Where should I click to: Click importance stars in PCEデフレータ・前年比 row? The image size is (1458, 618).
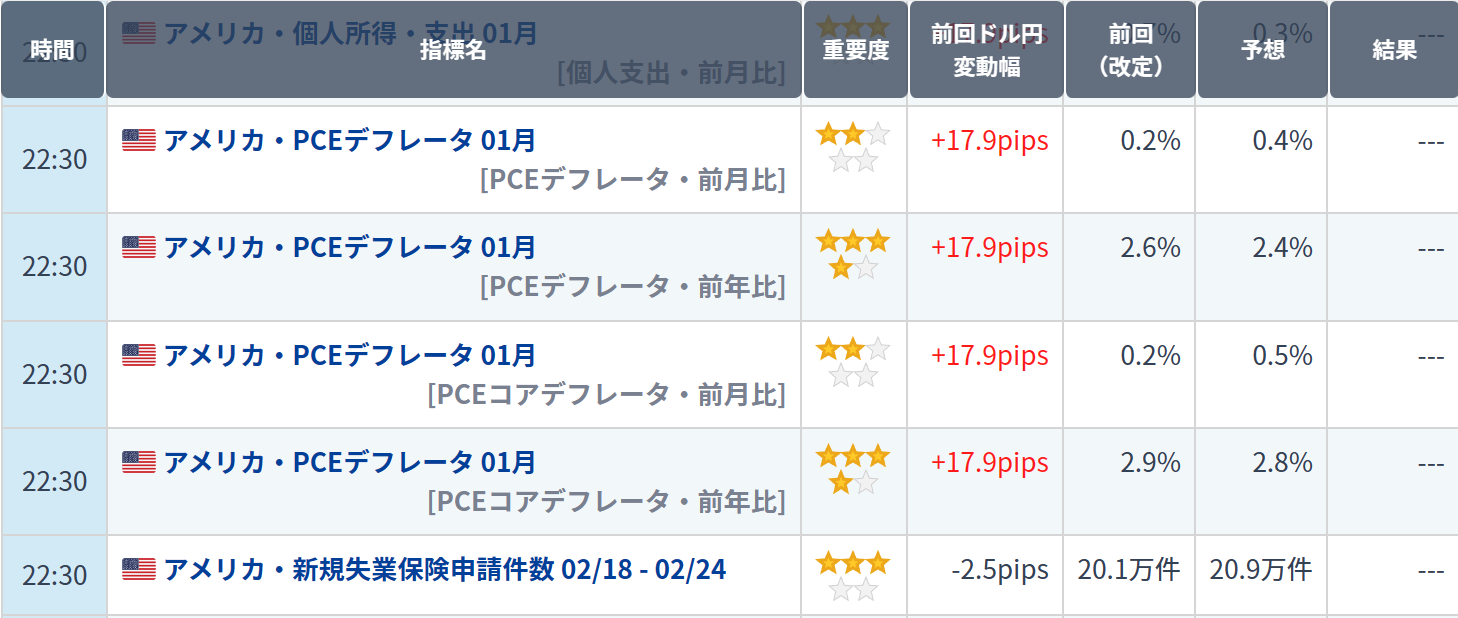pos(853,254)
